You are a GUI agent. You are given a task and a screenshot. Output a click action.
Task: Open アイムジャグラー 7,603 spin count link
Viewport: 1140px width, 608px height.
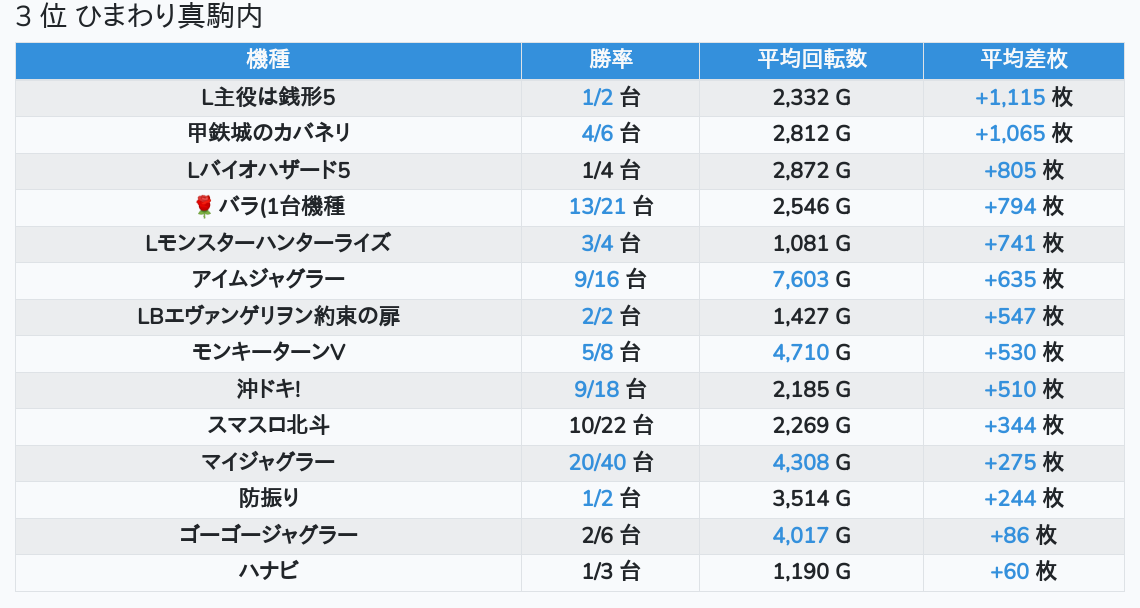[x=801, y=280]
